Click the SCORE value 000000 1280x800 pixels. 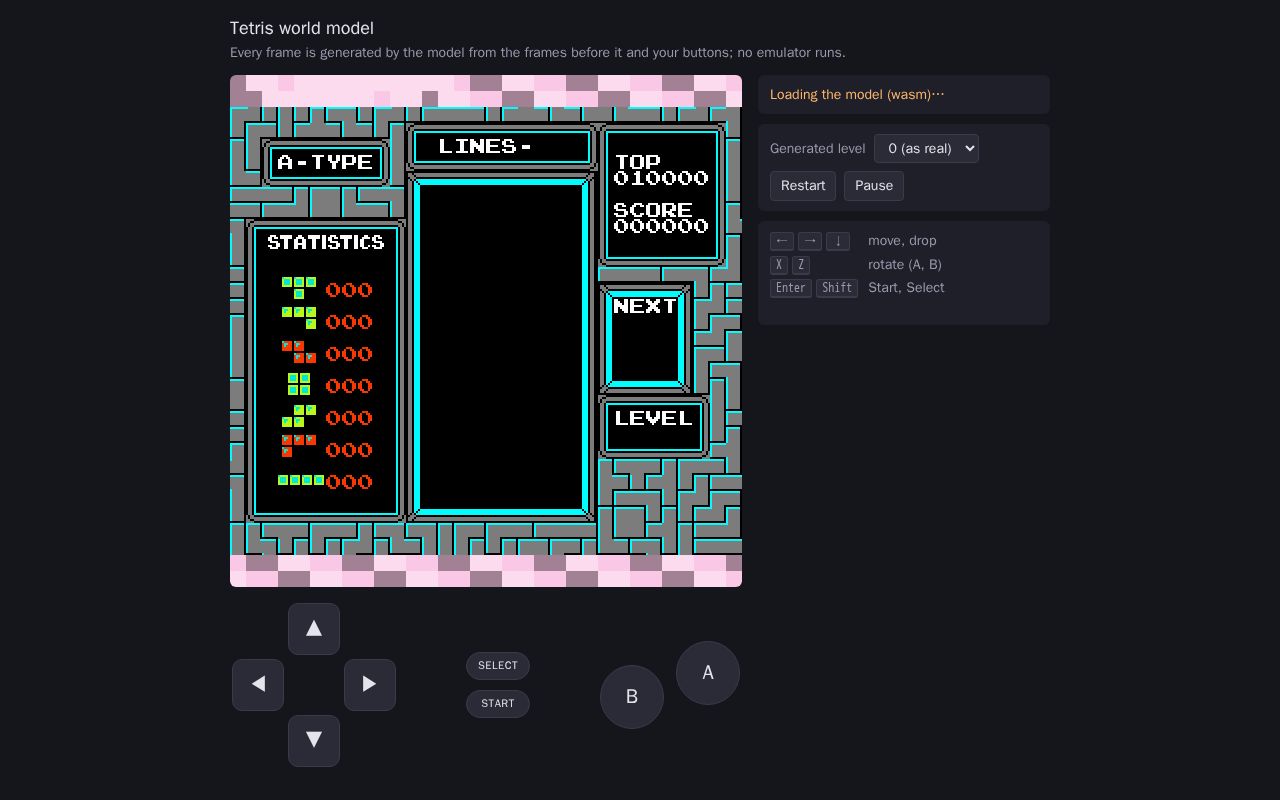coord(661,226)
